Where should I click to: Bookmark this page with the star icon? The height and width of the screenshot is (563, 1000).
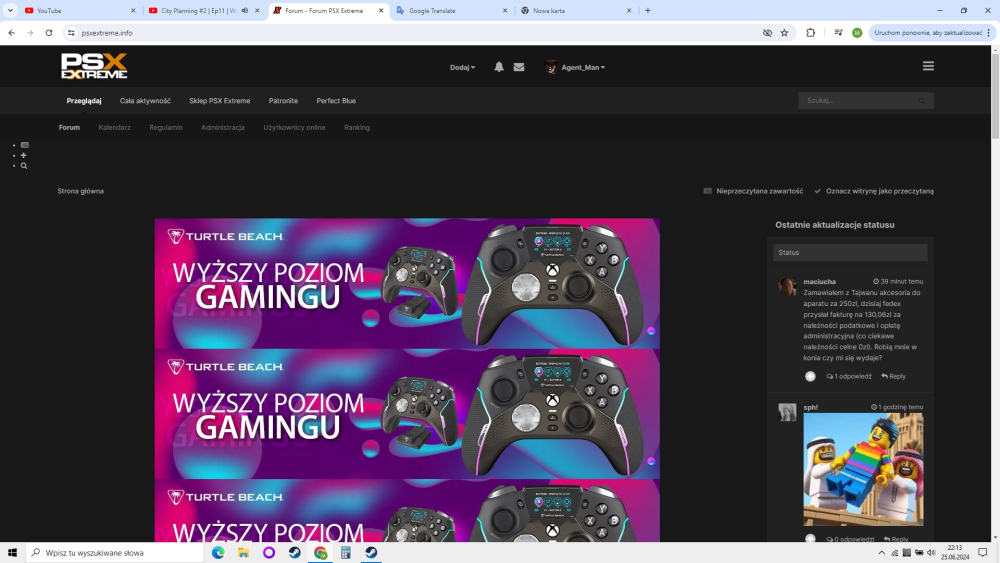784,33
